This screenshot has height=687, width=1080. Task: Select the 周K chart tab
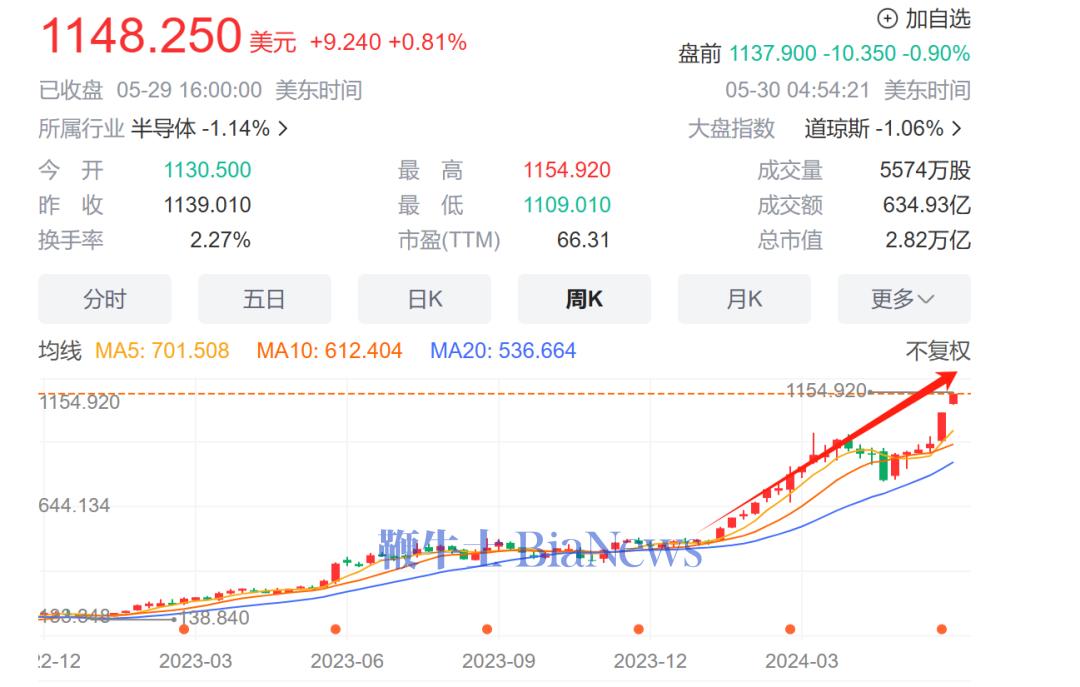point(584,299)
